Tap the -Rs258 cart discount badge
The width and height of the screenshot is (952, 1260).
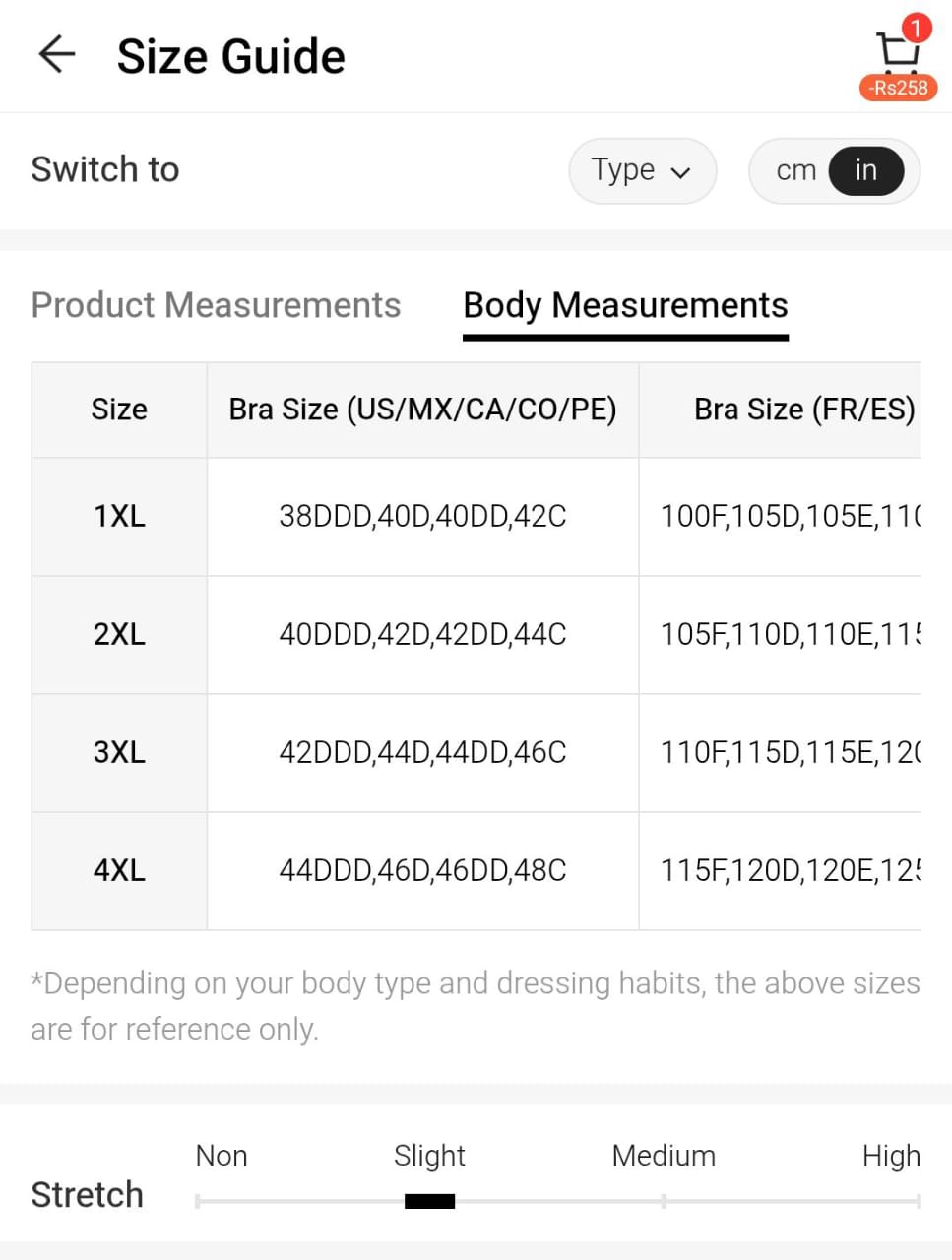[898, 88]
